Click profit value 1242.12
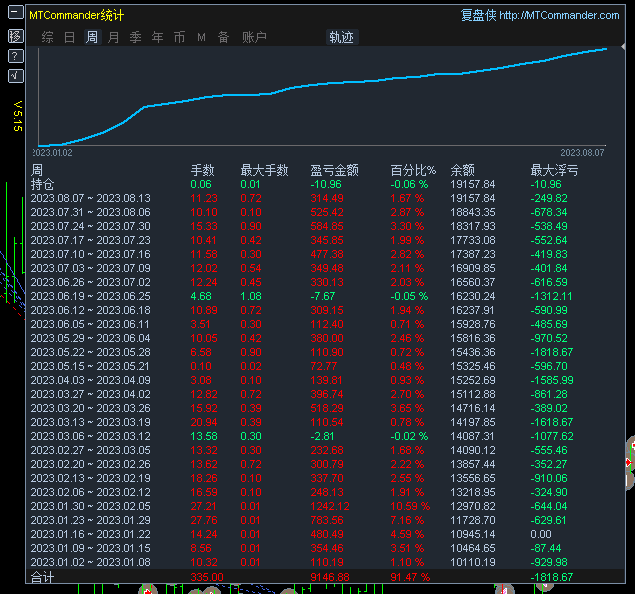635x594 pixels. [x=330, y=506]
